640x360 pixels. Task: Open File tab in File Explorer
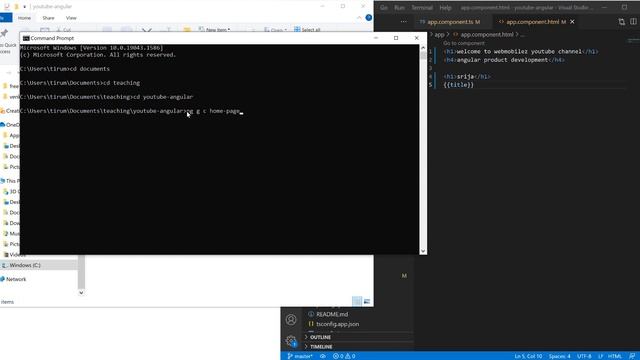click(5, 18)
